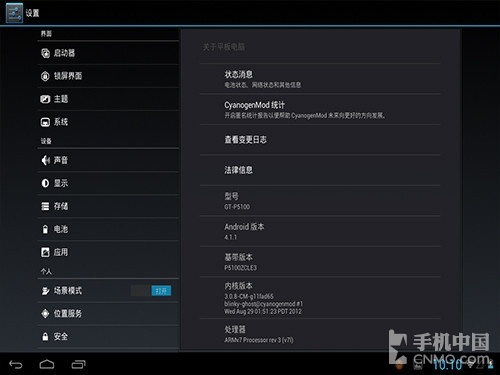This screenshot has width=500, height=375.
Task: Open the 存储 storage icon
Action: [x=45, y=206]
